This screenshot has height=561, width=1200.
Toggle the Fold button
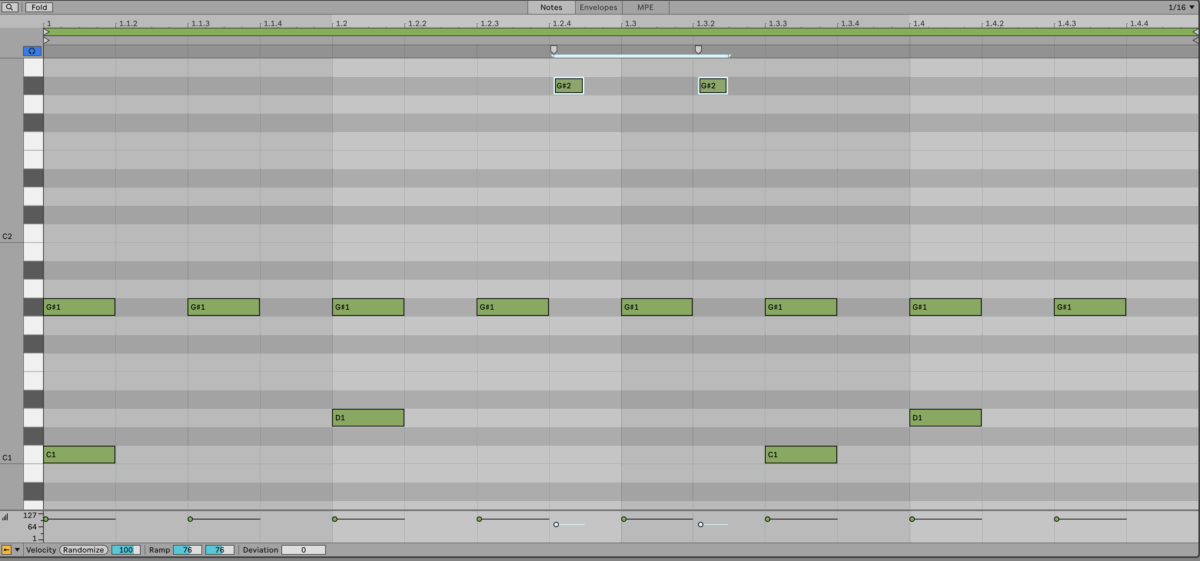[39, 7]
